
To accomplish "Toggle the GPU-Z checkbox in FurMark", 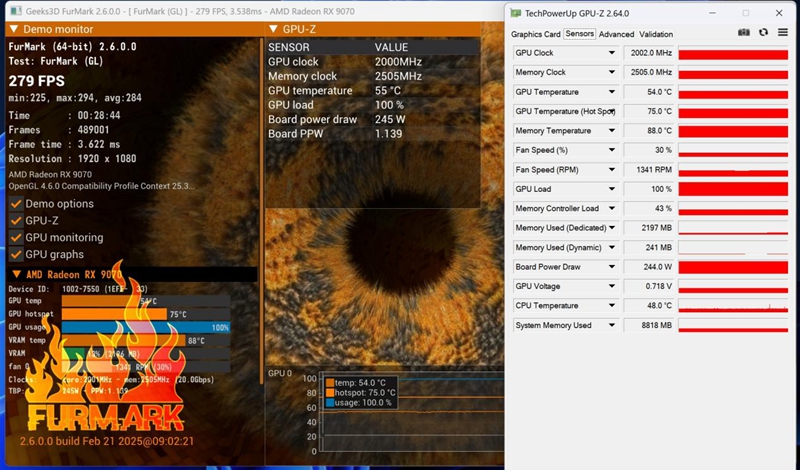I will pos(16,220).
